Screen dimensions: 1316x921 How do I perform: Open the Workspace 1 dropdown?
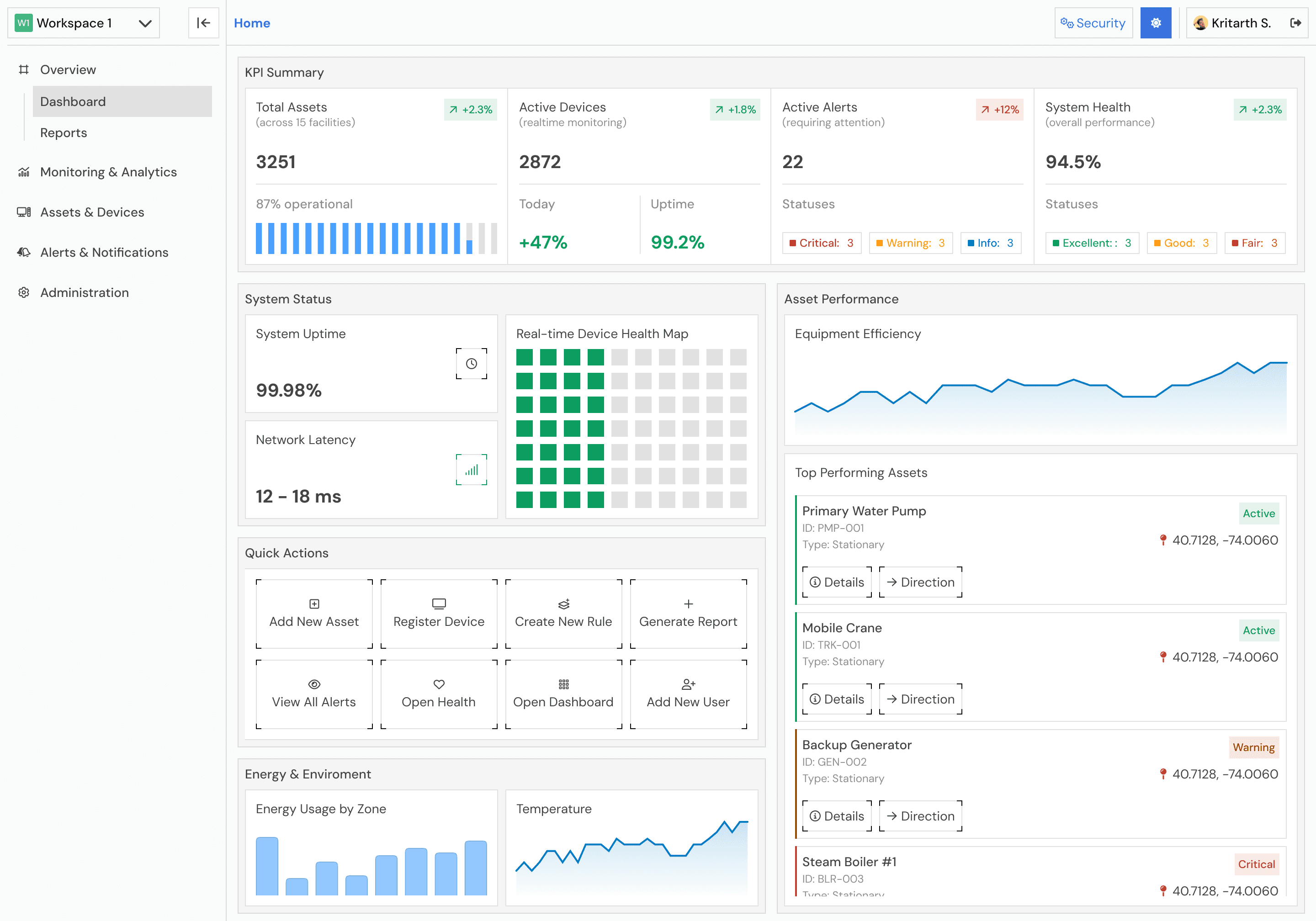tap(84, 23)
